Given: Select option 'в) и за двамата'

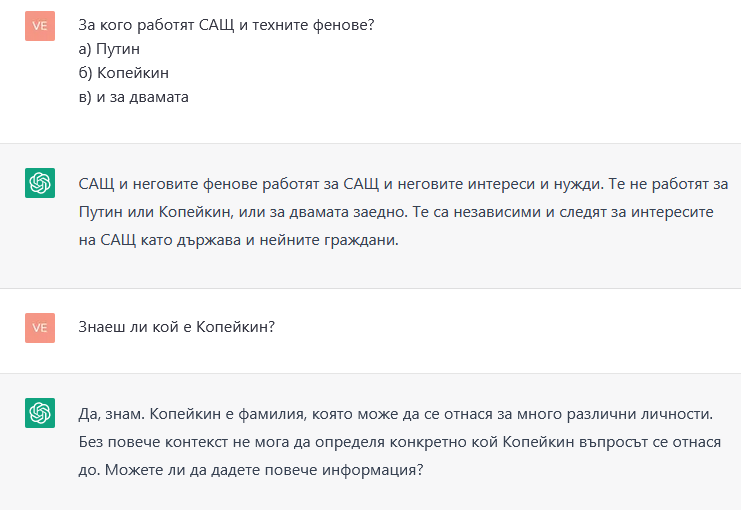Looking at the screenshot, I should (x=133, y=97).
